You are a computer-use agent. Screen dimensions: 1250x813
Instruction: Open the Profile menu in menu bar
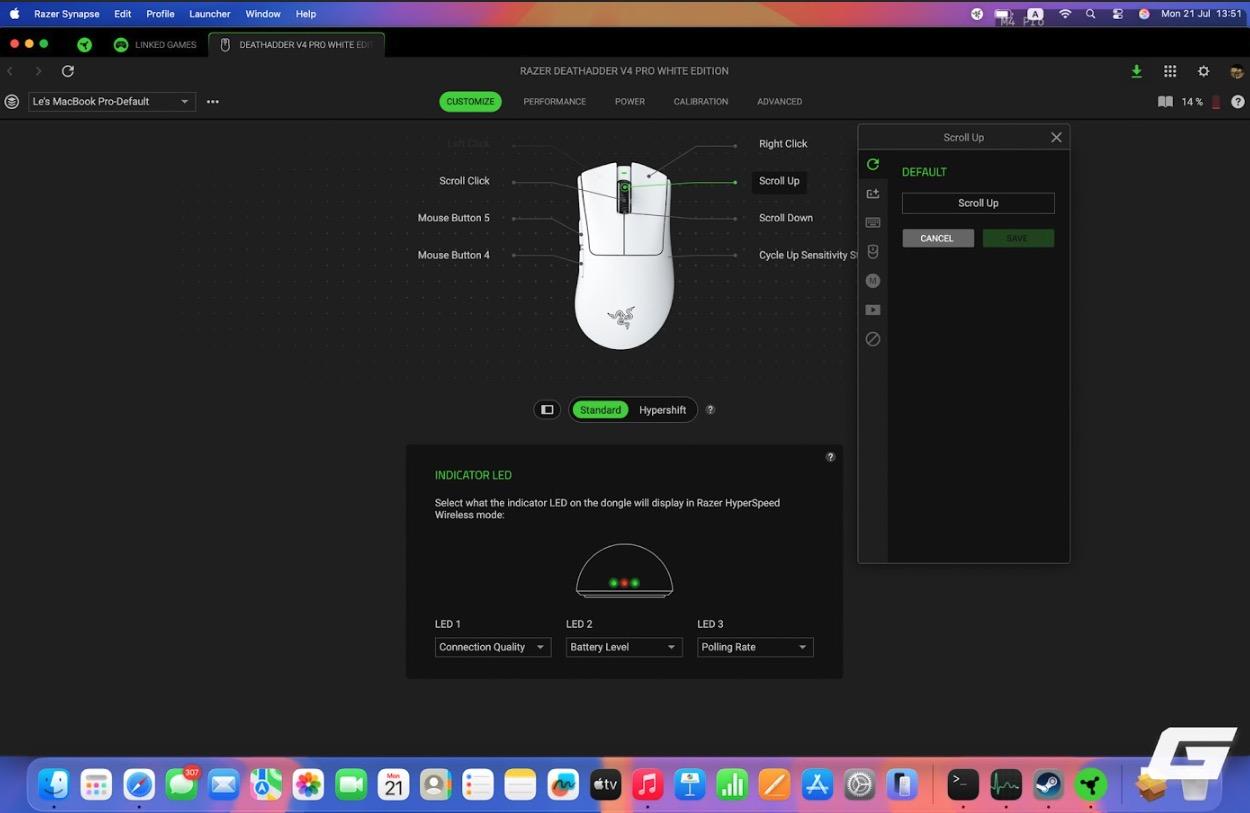160,14
